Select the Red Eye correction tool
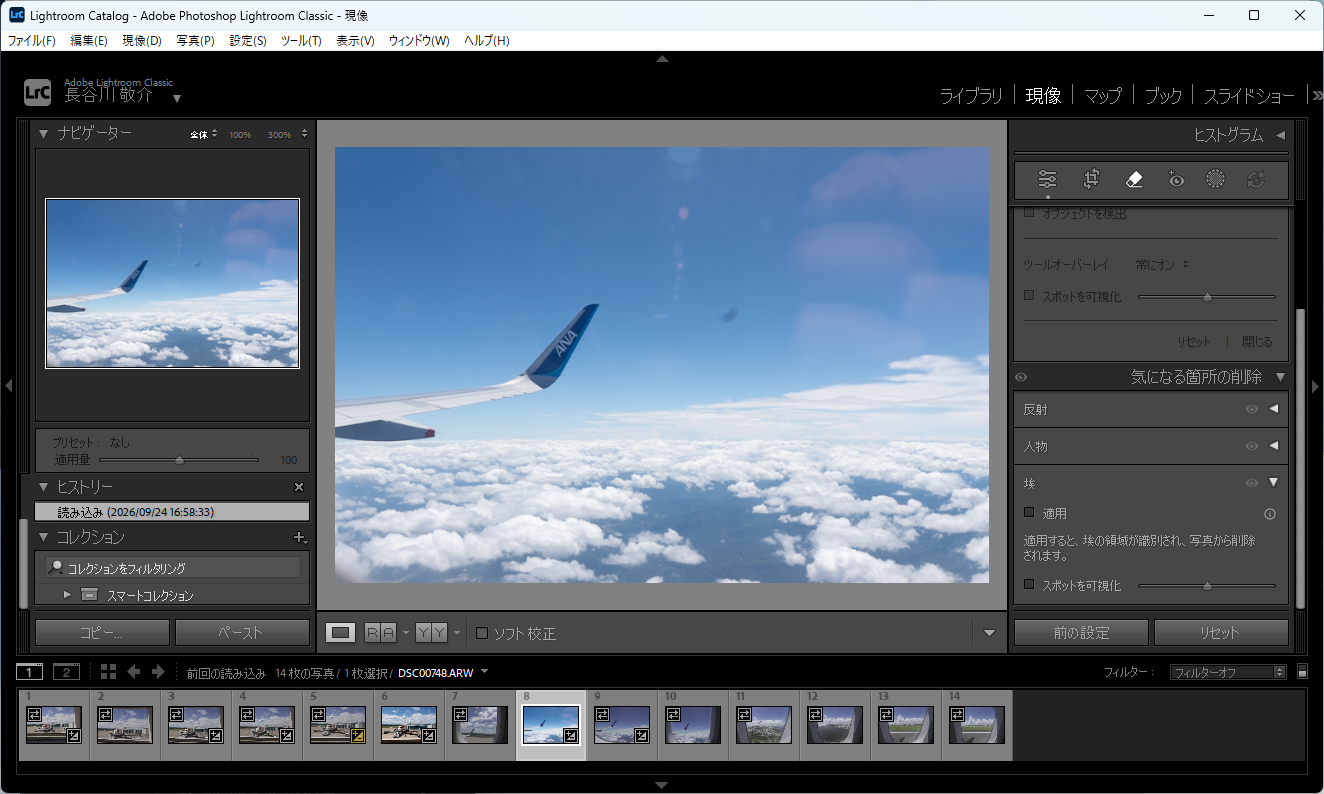This screenshot has height=794, width=1324. 1176,179
